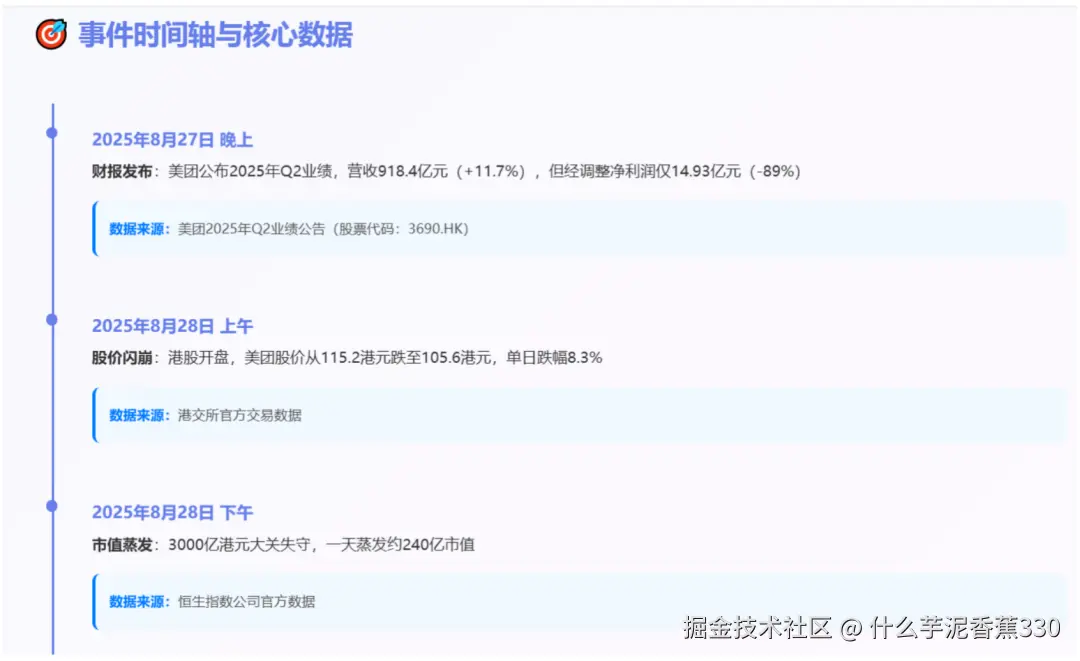The height and width of the screenshot is (661, 1080).
Task: Click the timeline dot for 2025年8月28日 下午
Action: point(52,506)
